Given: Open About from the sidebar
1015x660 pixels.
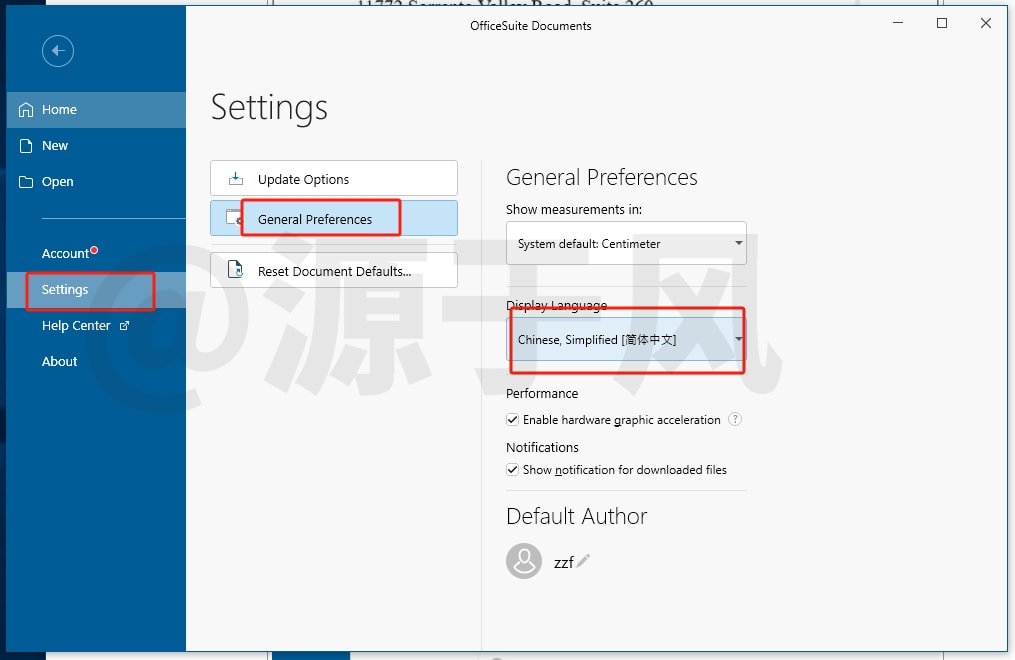Looking at the screenshot, I should click(96, 362).
